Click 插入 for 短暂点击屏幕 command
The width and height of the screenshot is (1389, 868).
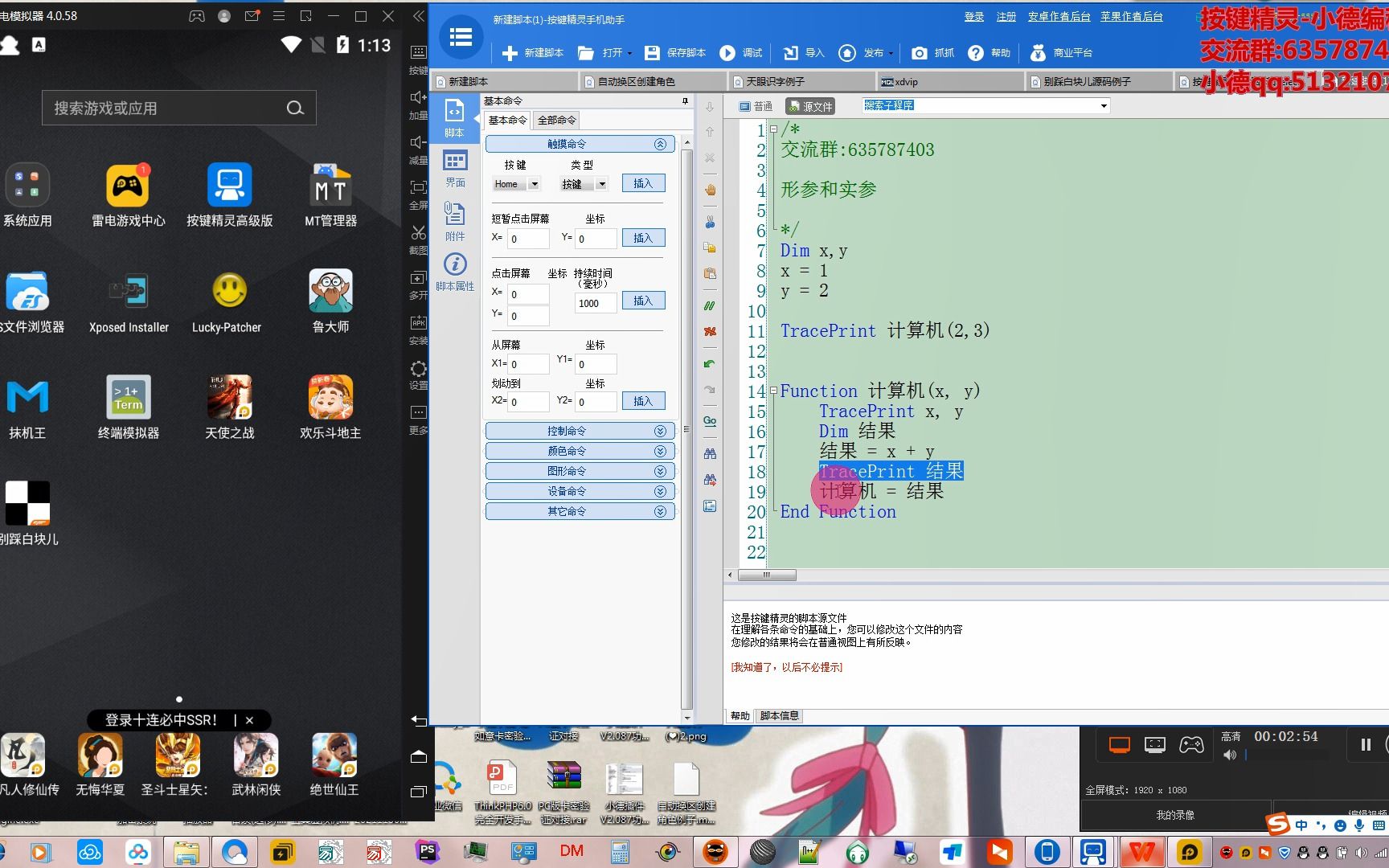tap(643, 238)
